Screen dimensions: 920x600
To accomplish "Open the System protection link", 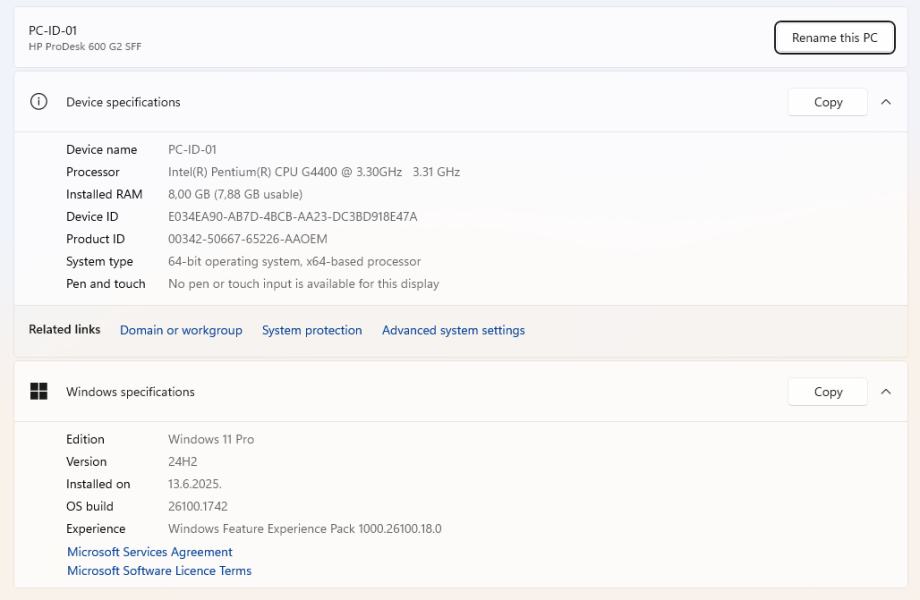I will point(312,330).
